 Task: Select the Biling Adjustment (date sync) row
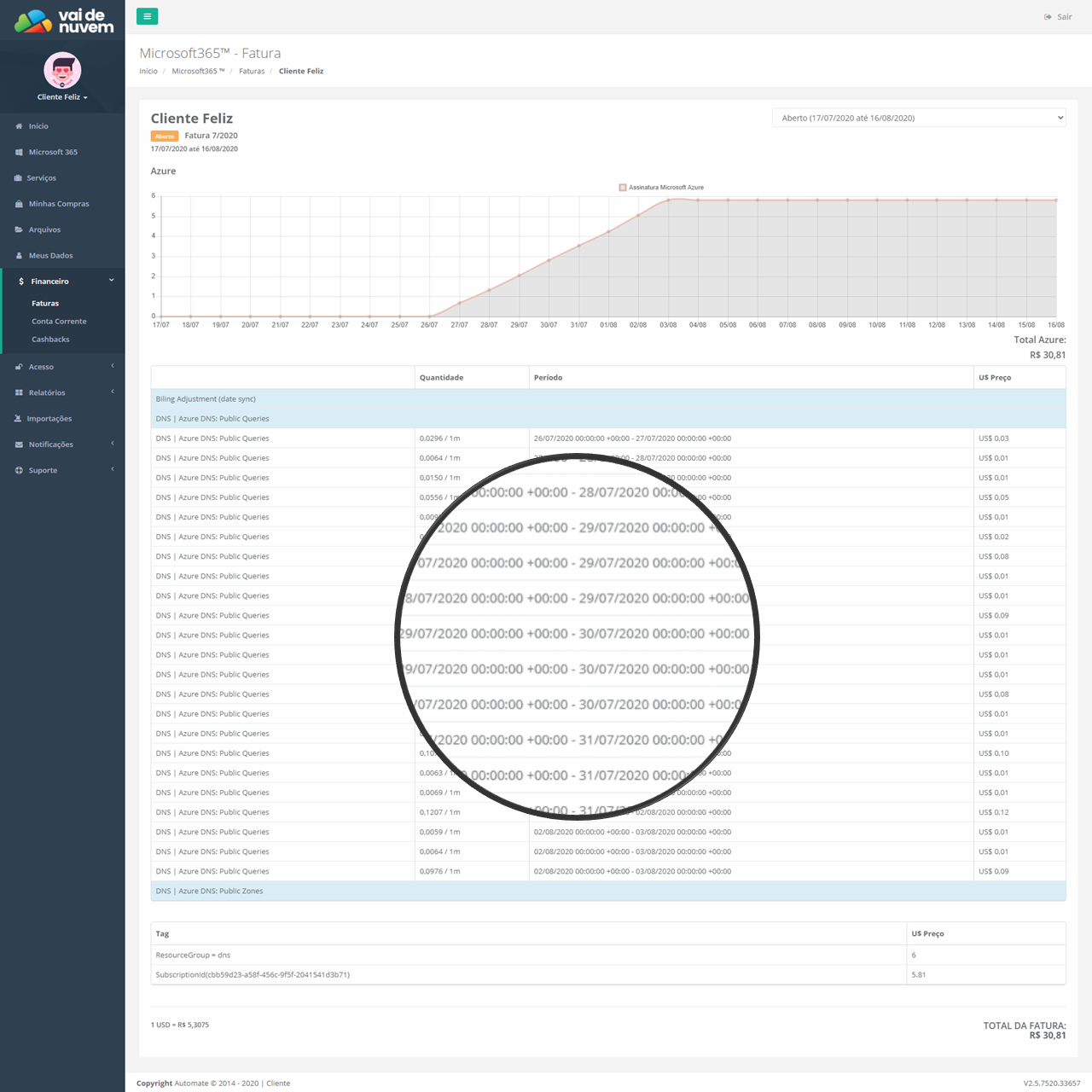click(608, 398)
